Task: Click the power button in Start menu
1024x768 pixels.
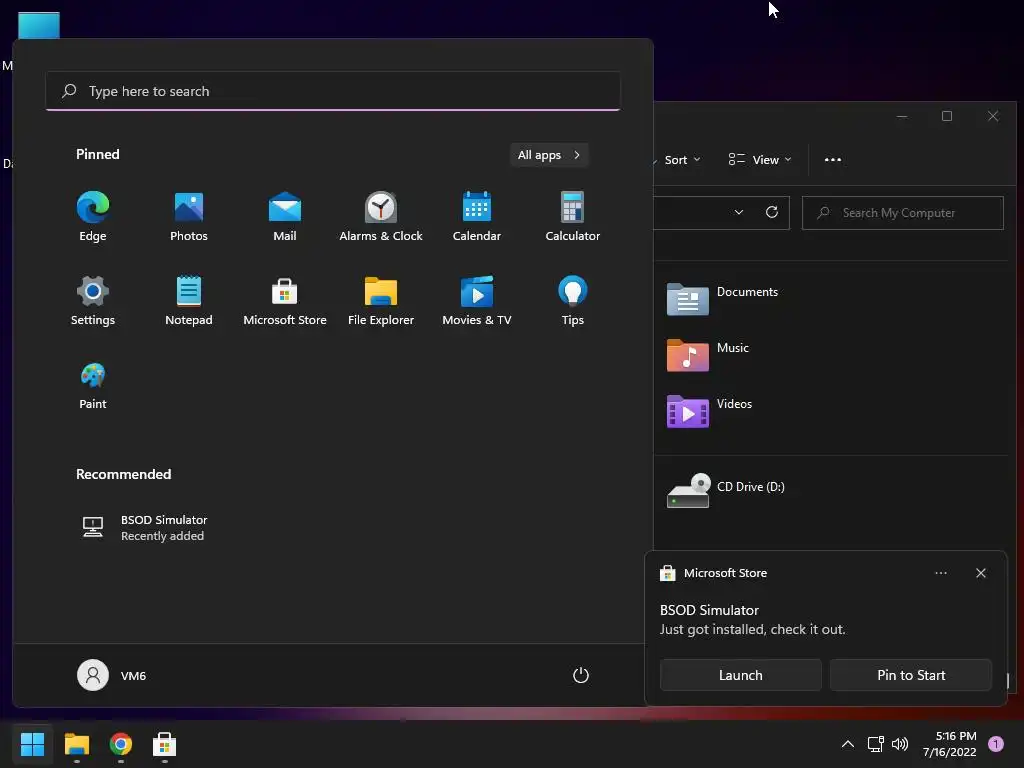Action: 581,675
